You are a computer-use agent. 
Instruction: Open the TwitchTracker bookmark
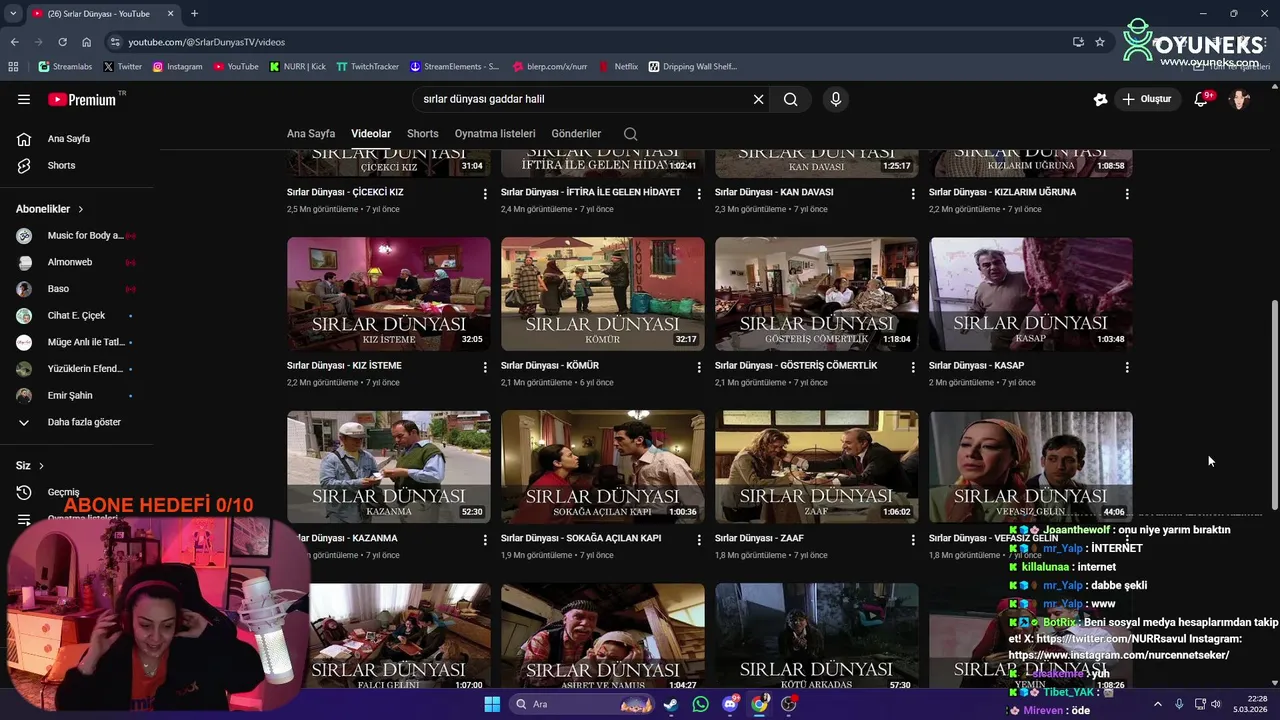[367, 67]
